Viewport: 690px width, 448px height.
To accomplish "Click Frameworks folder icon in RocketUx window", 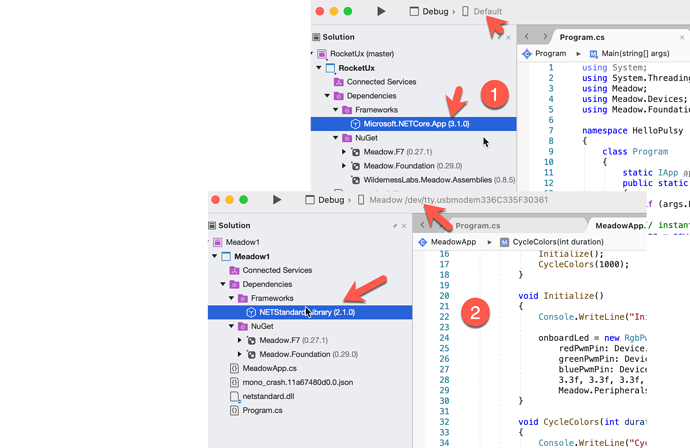I will click(x=347, y=110).
